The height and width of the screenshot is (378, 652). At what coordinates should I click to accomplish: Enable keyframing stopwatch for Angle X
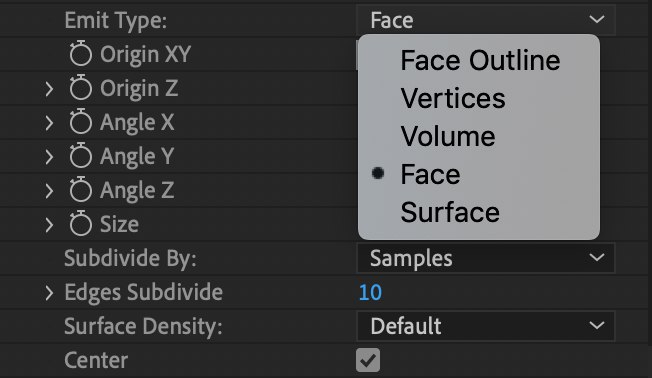pos(80,122)
